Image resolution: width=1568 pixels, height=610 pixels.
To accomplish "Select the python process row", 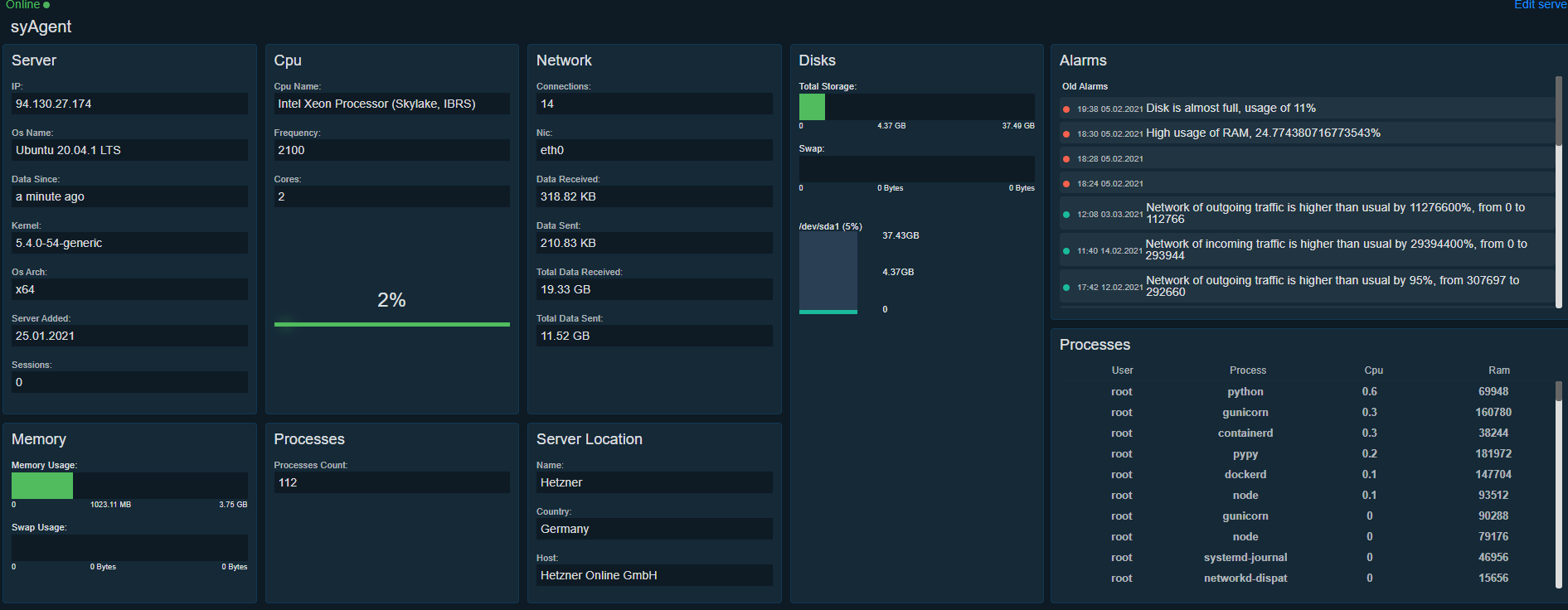I will click(x=1307, y=392).
